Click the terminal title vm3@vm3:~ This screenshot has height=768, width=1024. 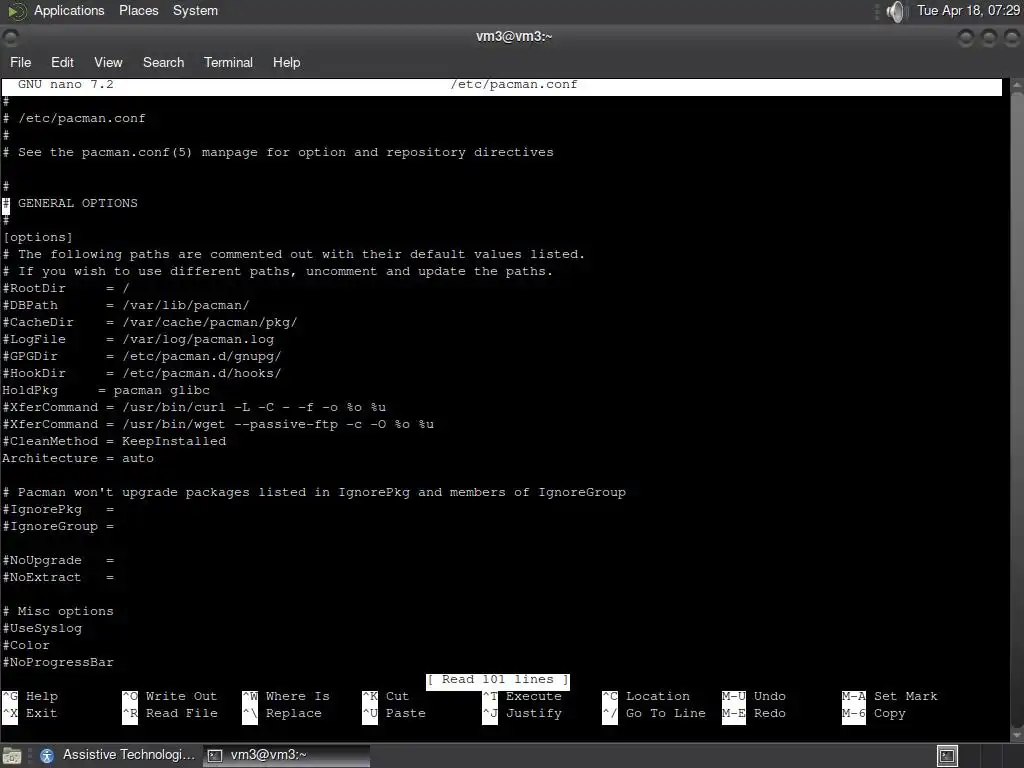pos(513,37)
